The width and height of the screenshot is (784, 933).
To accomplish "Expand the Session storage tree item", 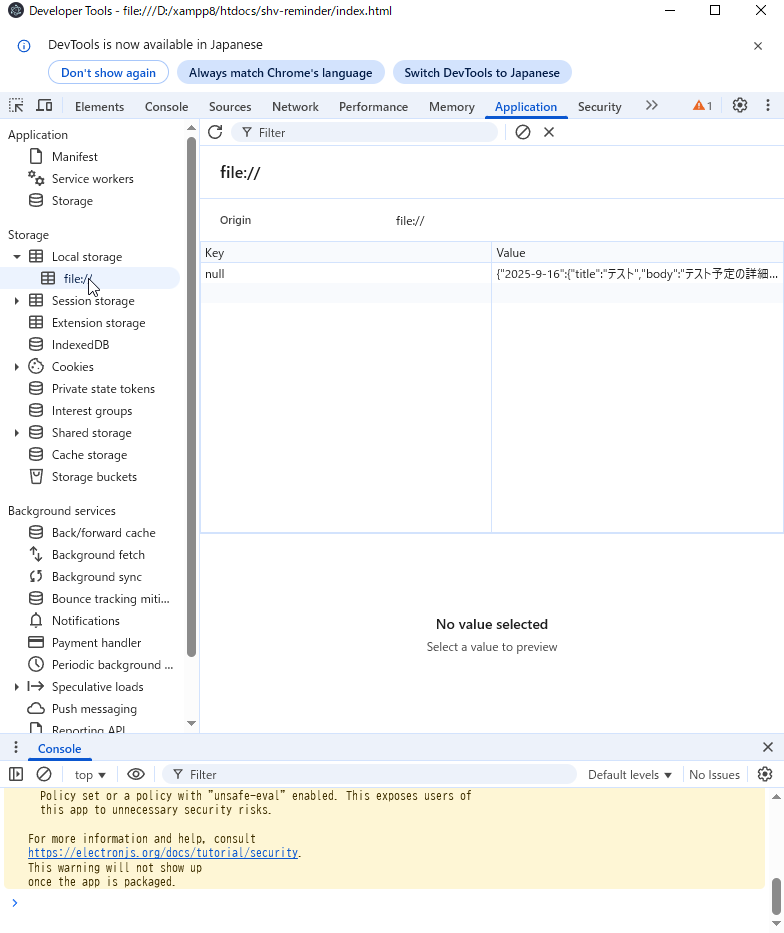I will (16, 301).
